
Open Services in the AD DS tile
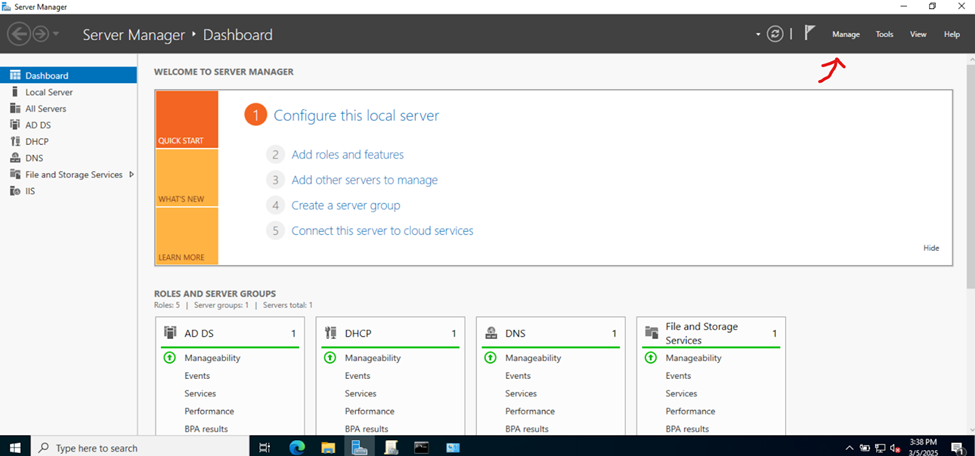200,393
